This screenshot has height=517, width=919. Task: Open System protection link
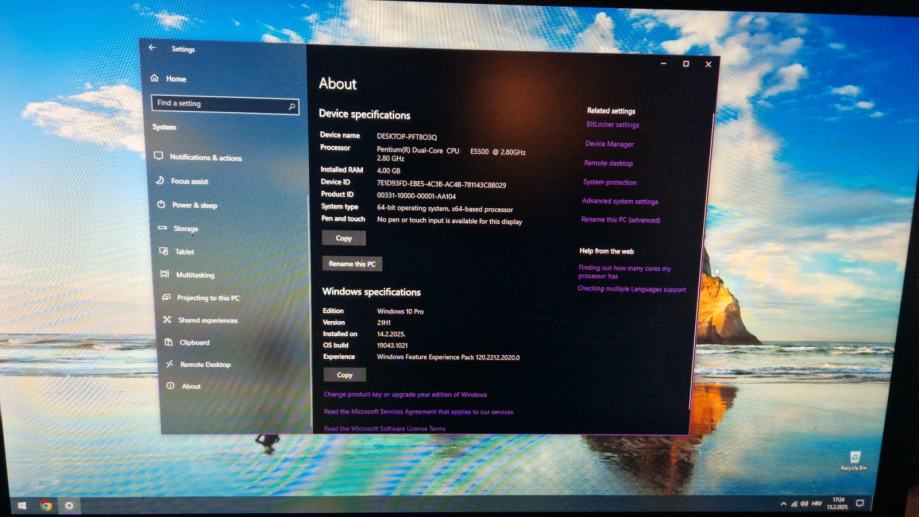tap(610, 182)
